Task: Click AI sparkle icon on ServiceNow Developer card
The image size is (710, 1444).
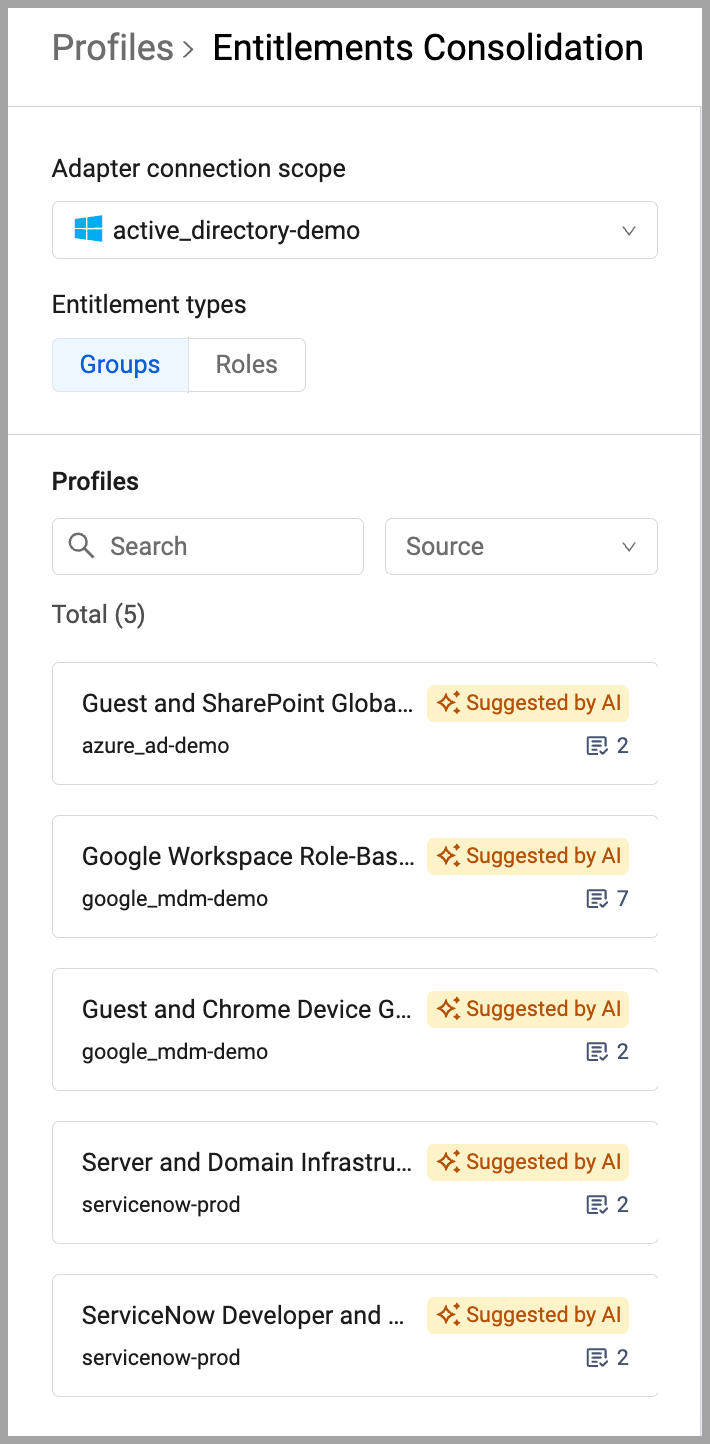Action: tap(448, 1315)
